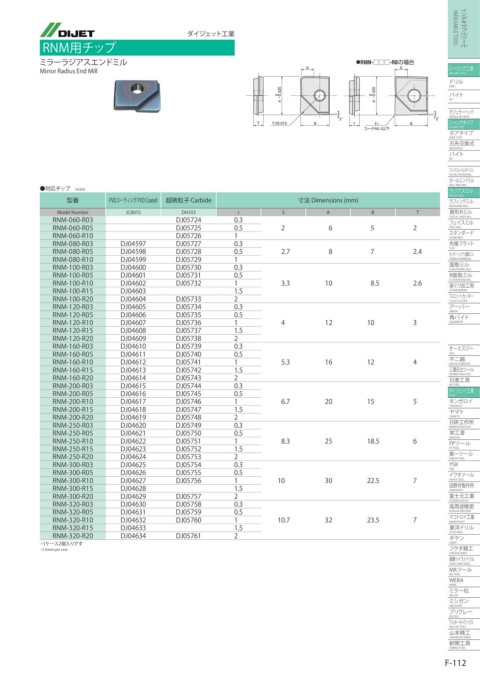Open the ボアタイプ index tab
Viewport: 480px width, 677px height.
pyautogui.click(x=464, y=134)
